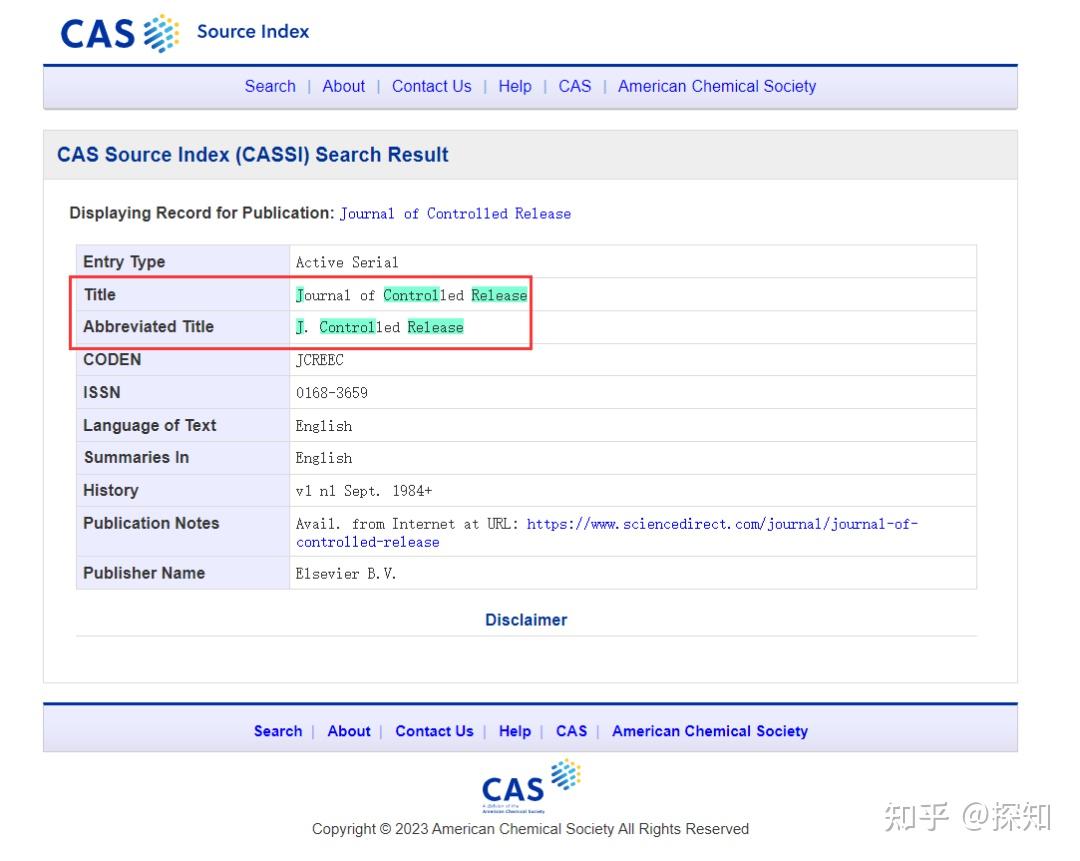Click the Entry Type value Active Serial

tap(347, 262)
